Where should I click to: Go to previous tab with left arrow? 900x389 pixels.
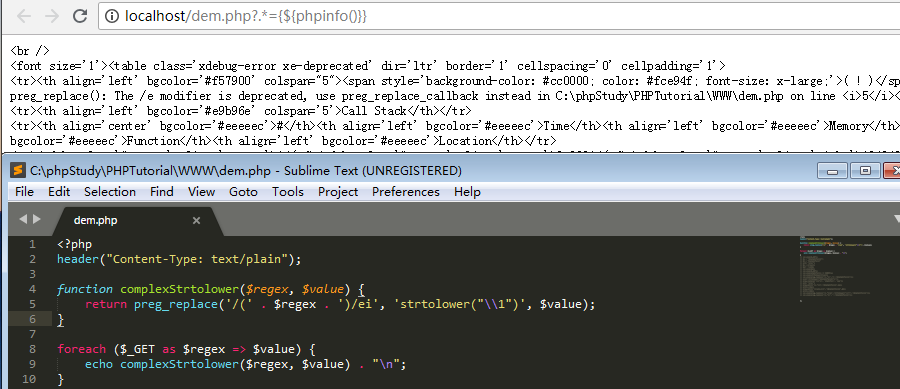(23, 219)
